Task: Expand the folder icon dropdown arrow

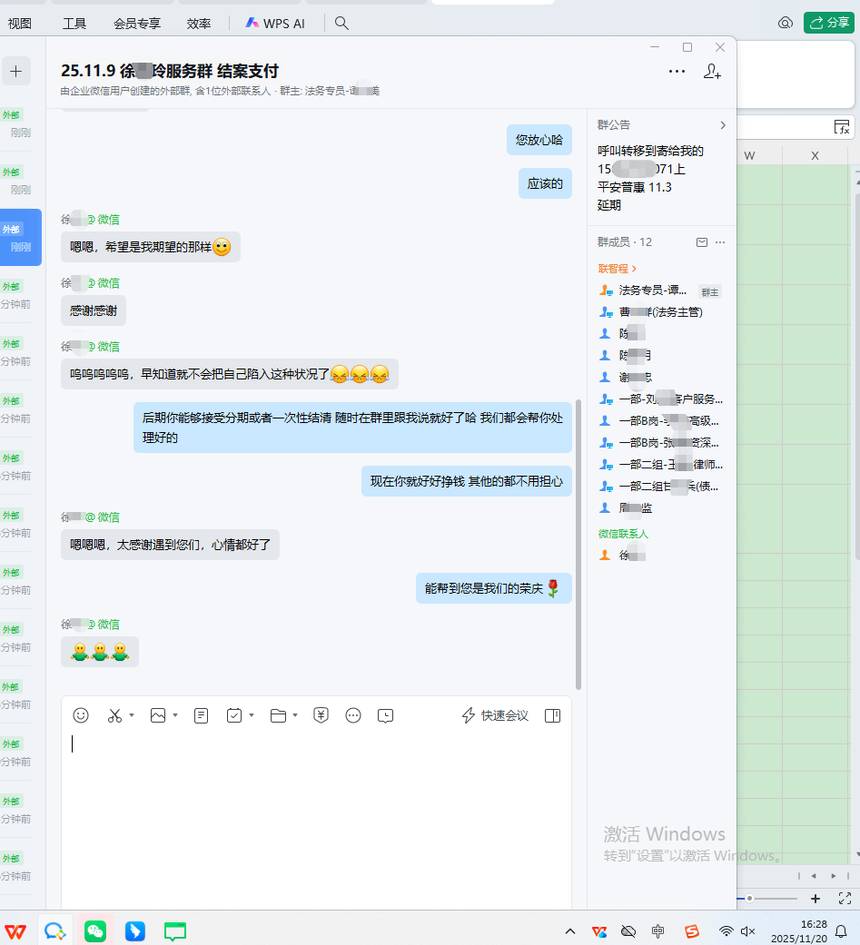Action: pos(295,715)
